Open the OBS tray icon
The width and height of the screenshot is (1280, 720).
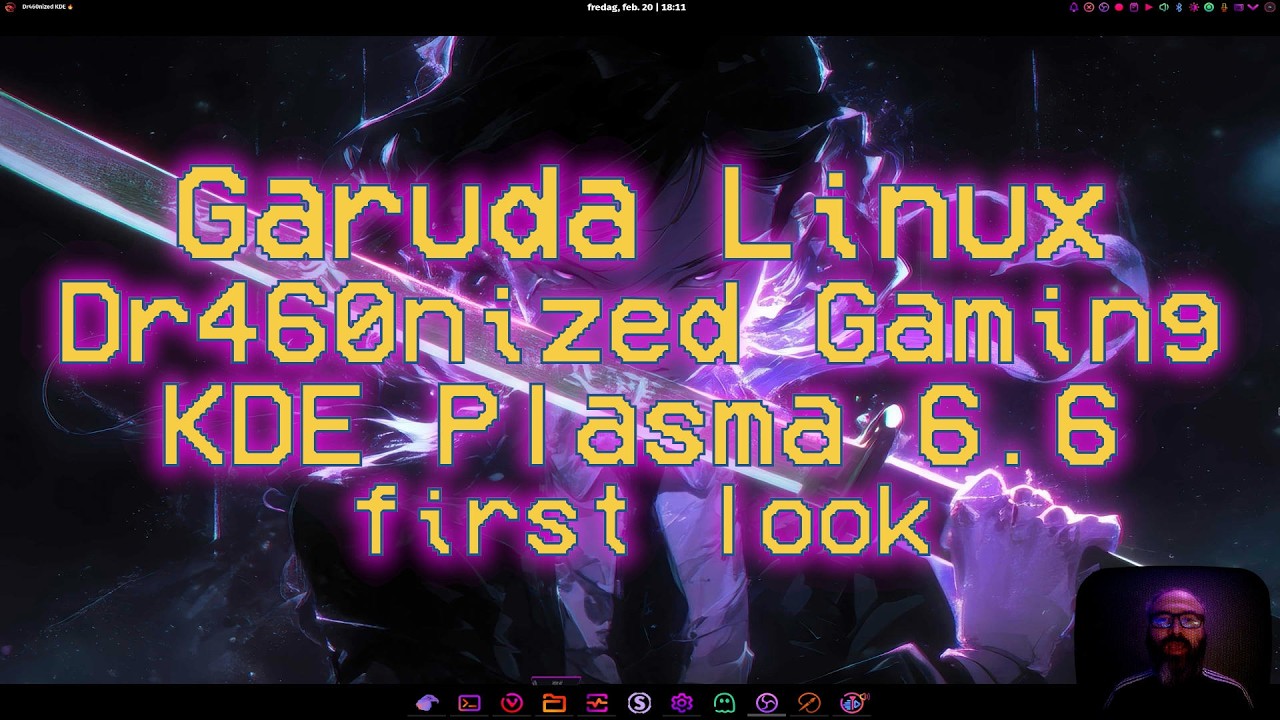[x=1104, y=7]
